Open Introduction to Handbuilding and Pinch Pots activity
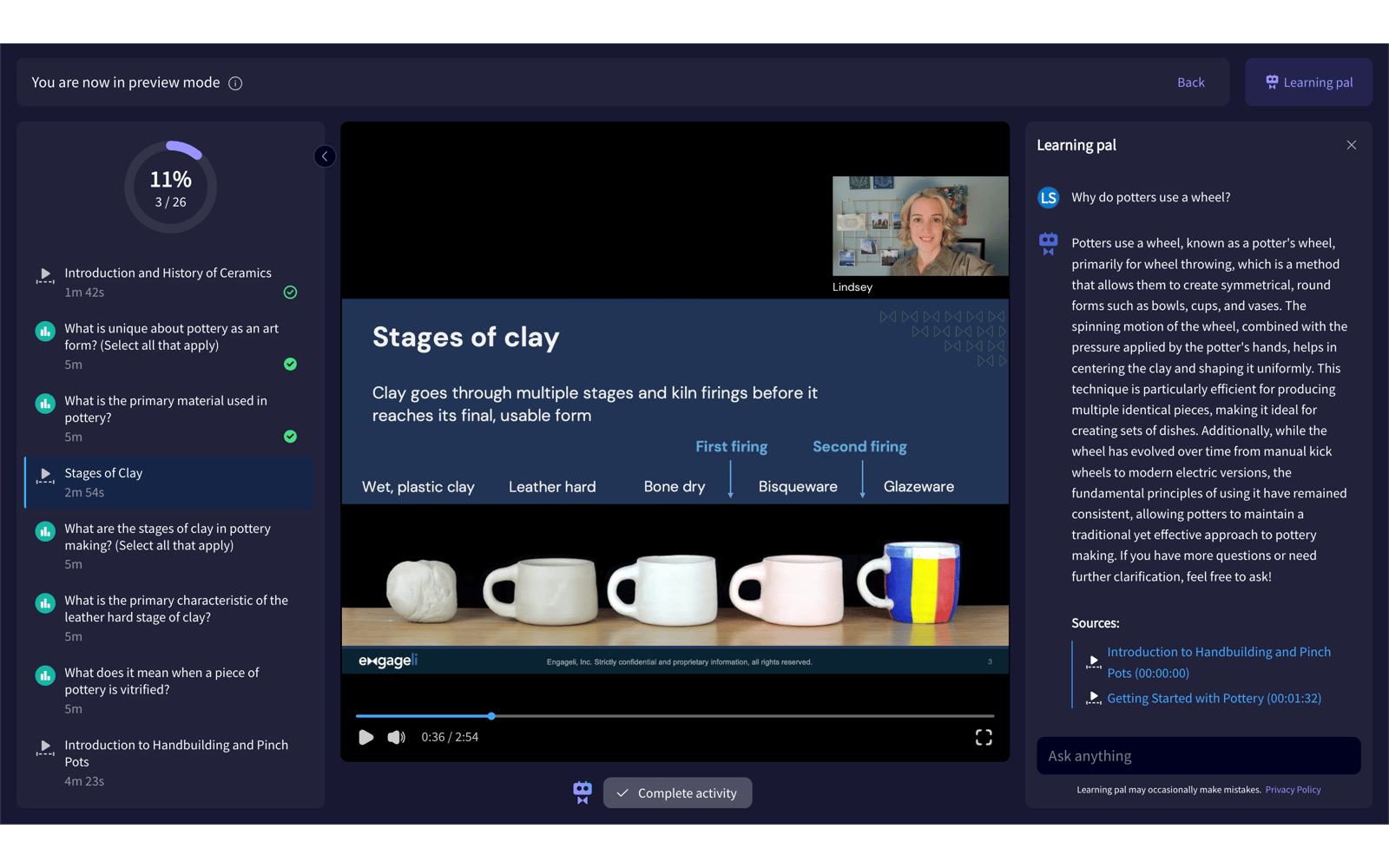This screenshot has width=1389, height=868. coord(174,753)
